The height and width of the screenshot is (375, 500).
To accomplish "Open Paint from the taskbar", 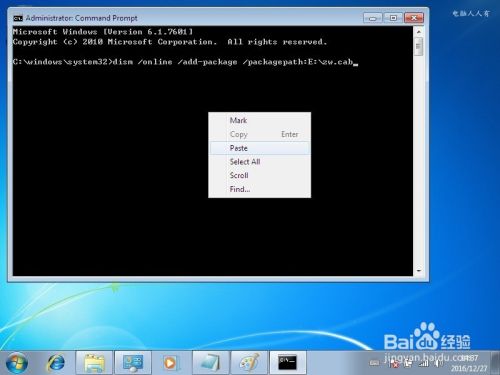I will point(249,363).
